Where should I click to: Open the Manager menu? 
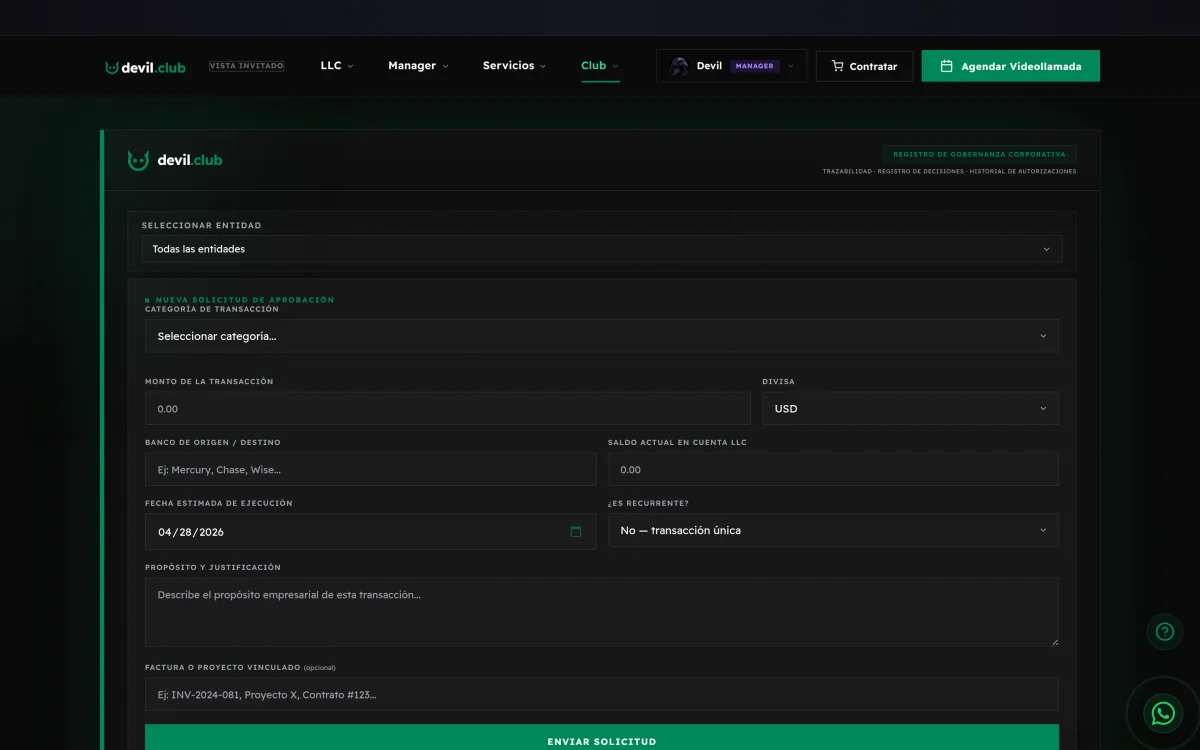point(418,66)
